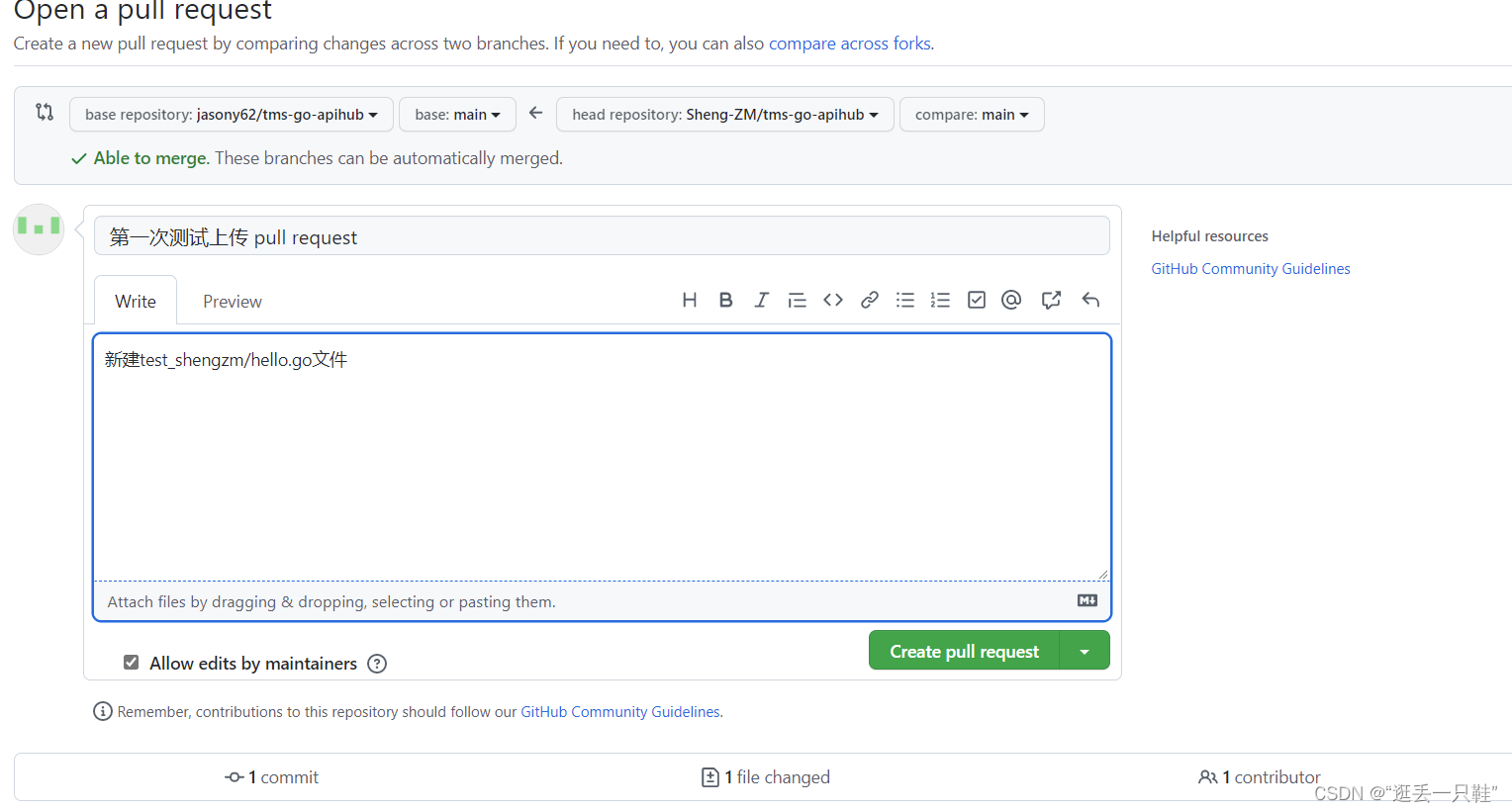Add a numbered list
Screen dimensions: 1512x812
[940, 300]
